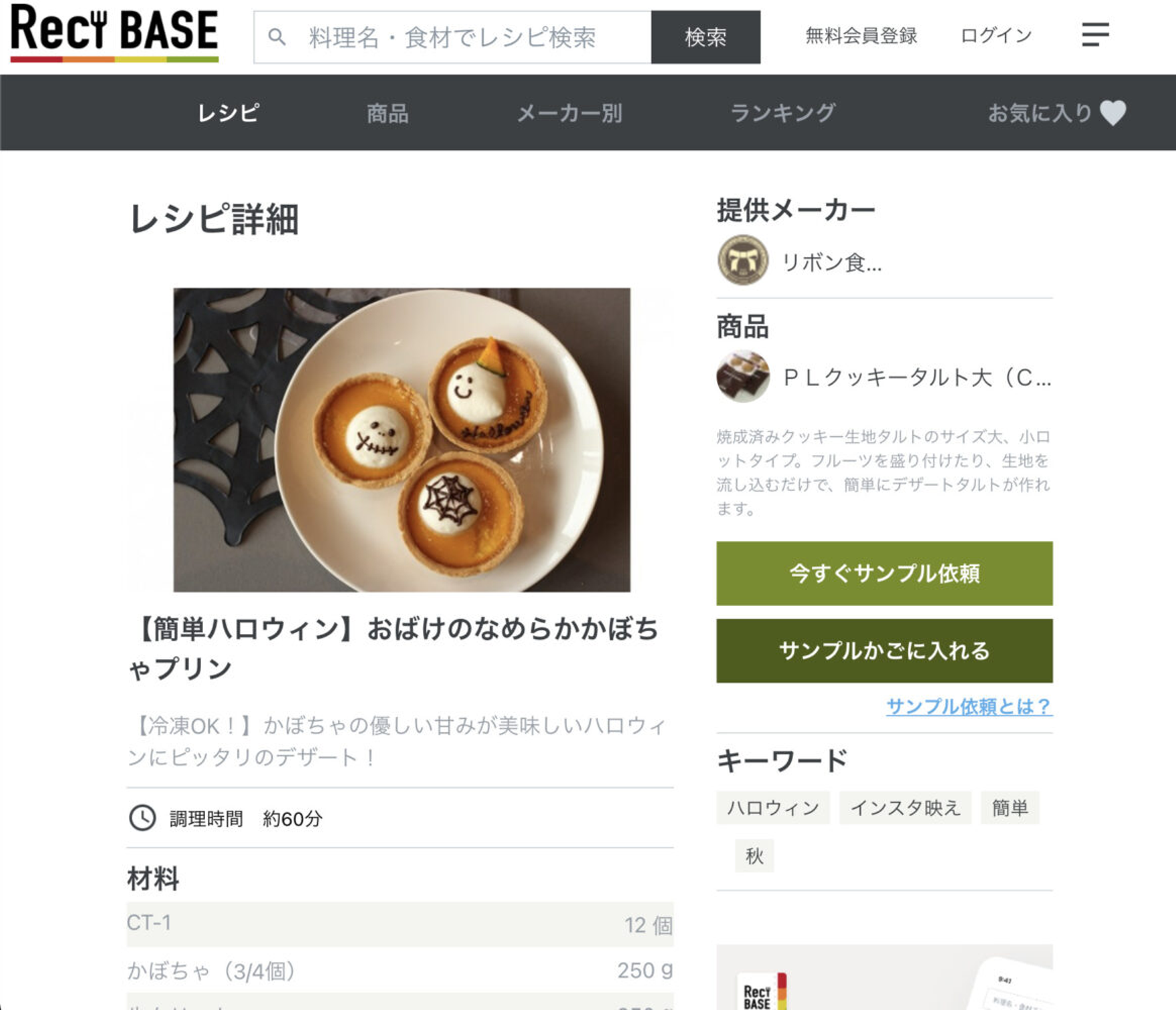The height and width of the screenshot is (1010, 1176).
Task: Click the 今すぐサンプル依頼 button
Action: 884,573
